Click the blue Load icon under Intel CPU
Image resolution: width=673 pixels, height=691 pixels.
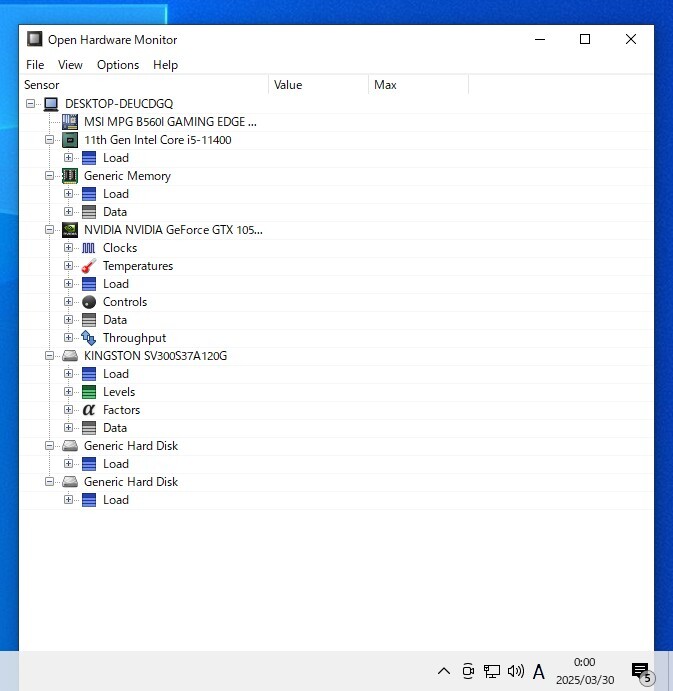coord(89,158)
